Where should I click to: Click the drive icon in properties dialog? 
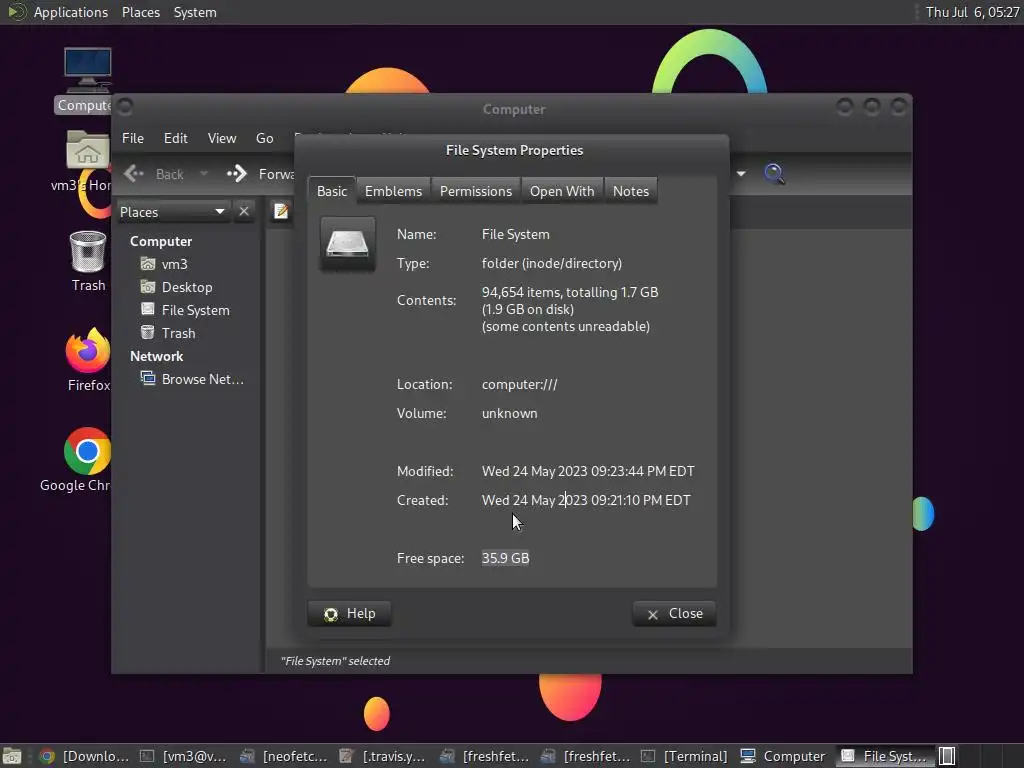[x=347, y=244]
